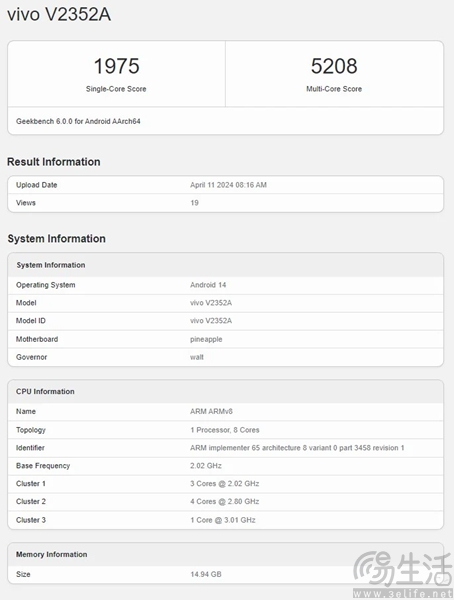Screen dimensions: 454x600
Task: Select the 14.94 GB memory size value
Action: pos(206,574)
